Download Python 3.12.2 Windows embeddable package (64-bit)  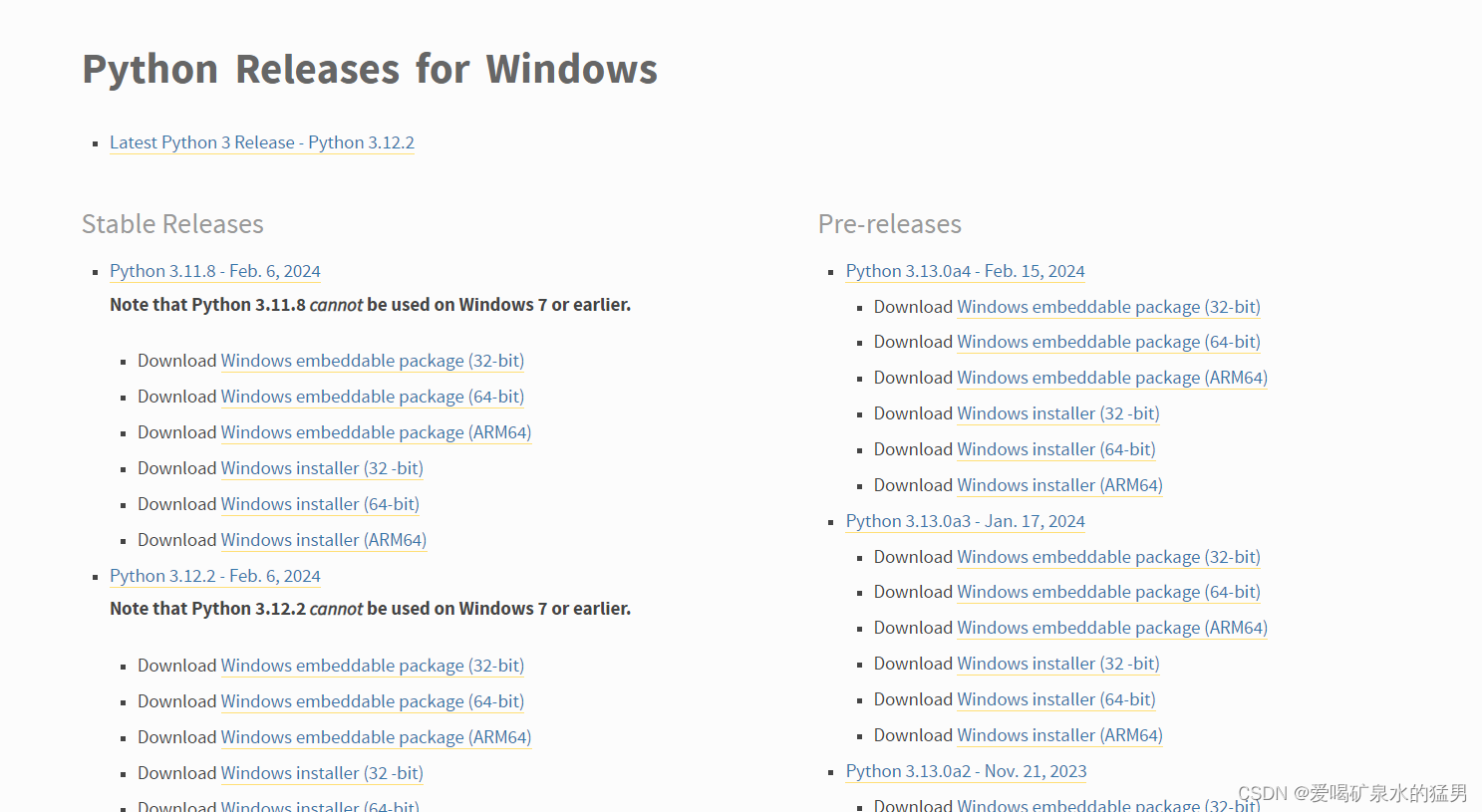tap(373, 701)
